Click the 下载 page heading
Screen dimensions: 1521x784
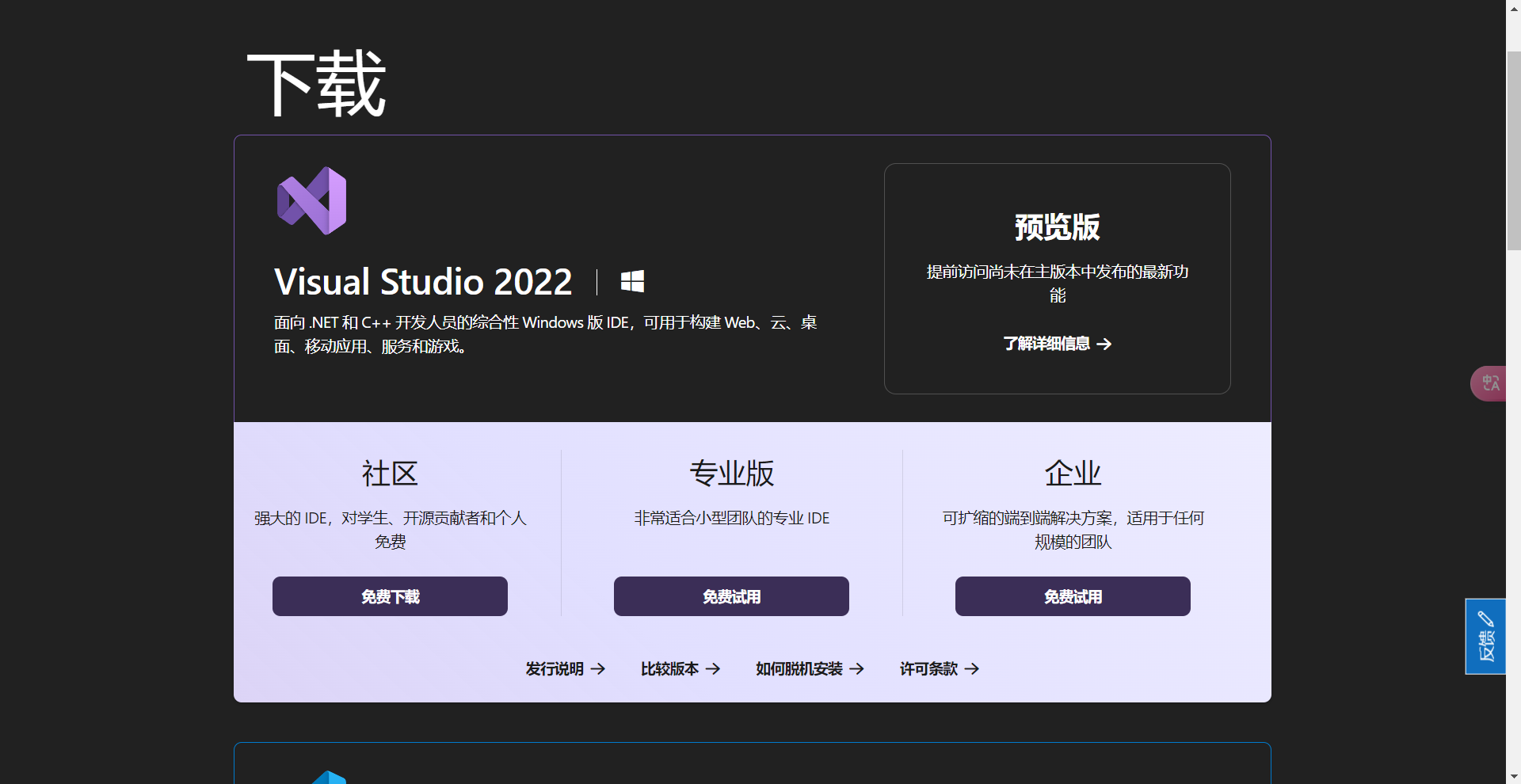tap(317, 84)
